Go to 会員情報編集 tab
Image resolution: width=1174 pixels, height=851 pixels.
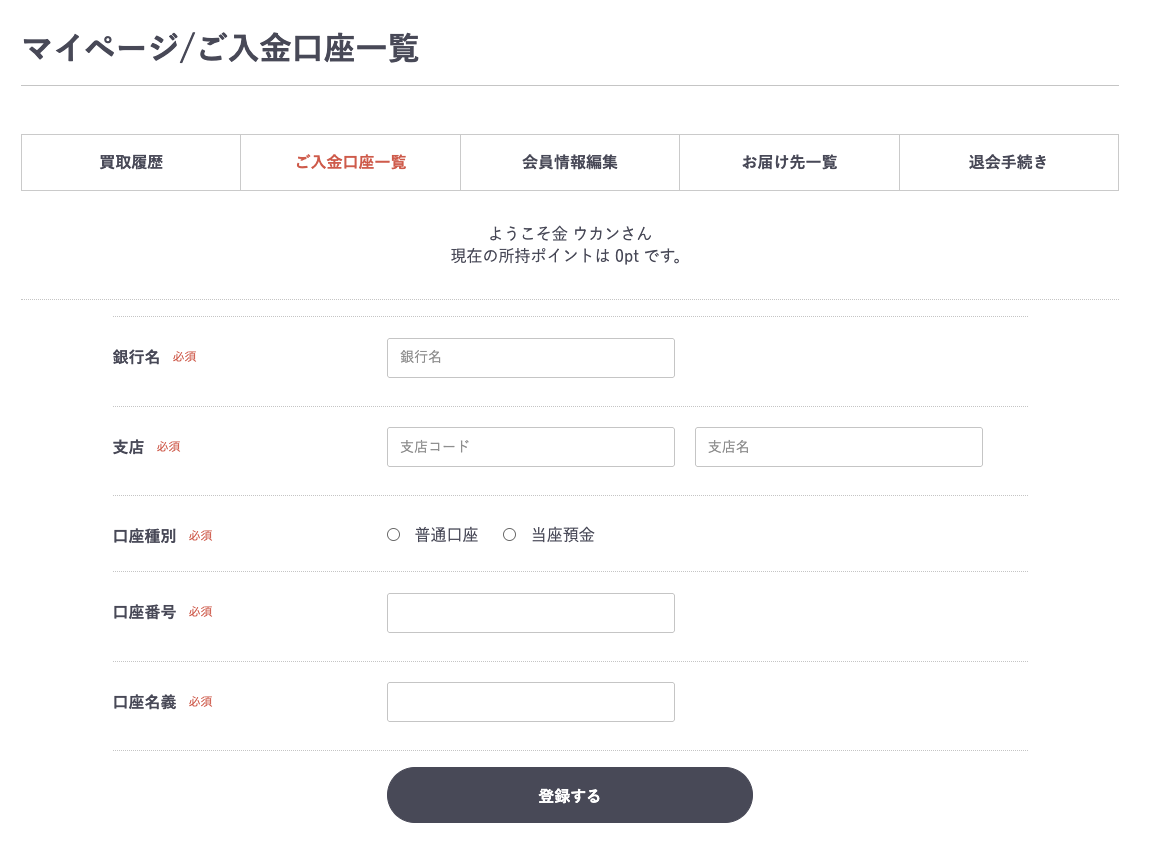[570, 162]
